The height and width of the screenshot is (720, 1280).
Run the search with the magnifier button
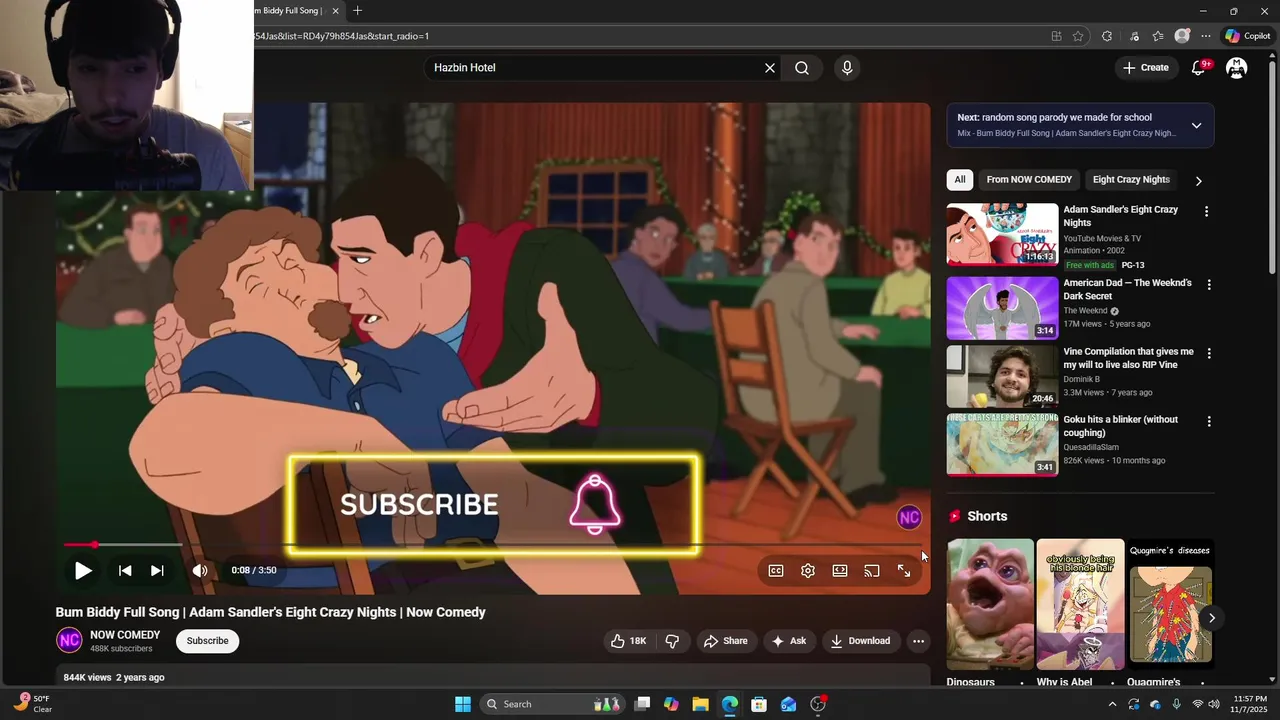point(802,68)
